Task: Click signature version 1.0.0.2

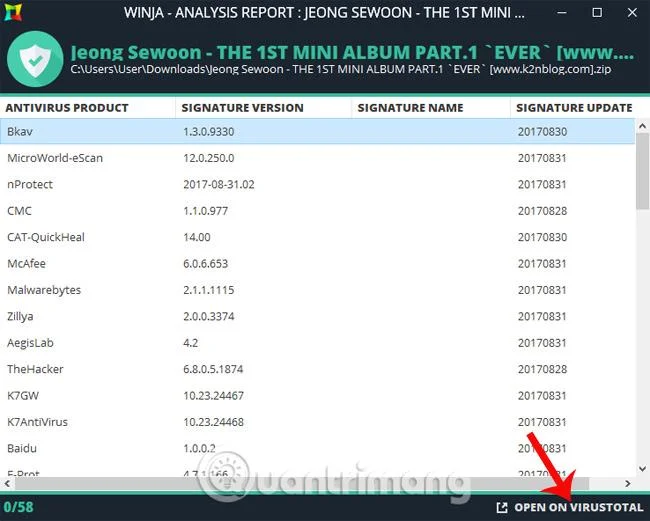Action: coord(199,448)
